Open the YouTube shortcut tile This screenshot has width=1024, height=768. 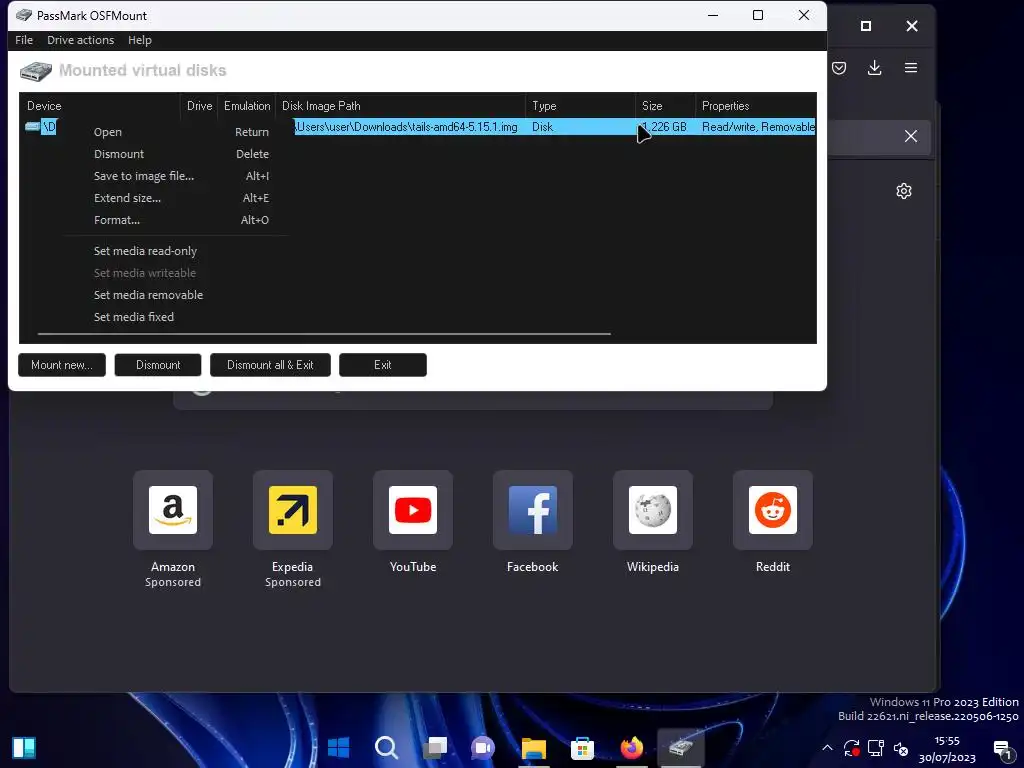[413, 510]
